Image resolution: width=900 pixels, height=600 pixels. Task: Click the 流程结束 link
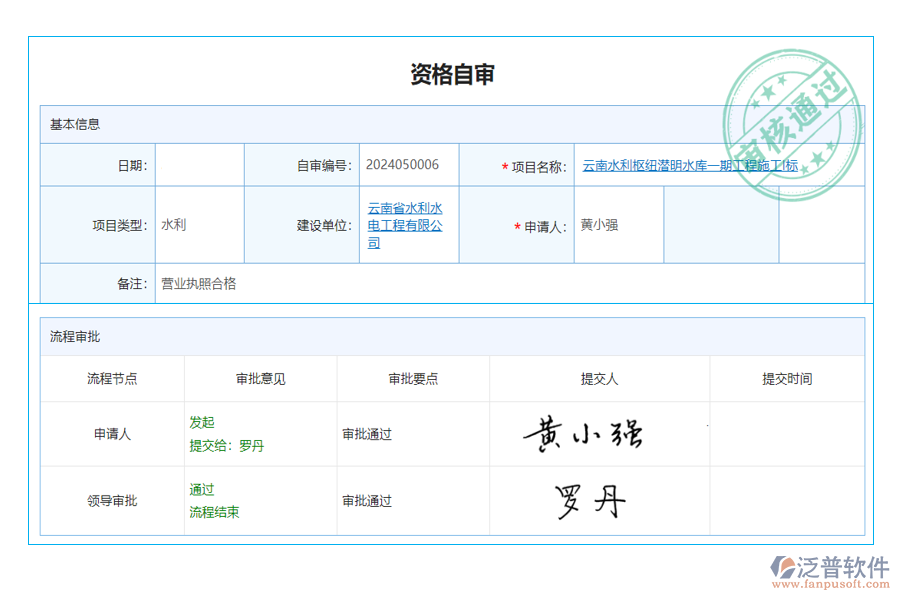coord(213,511)
